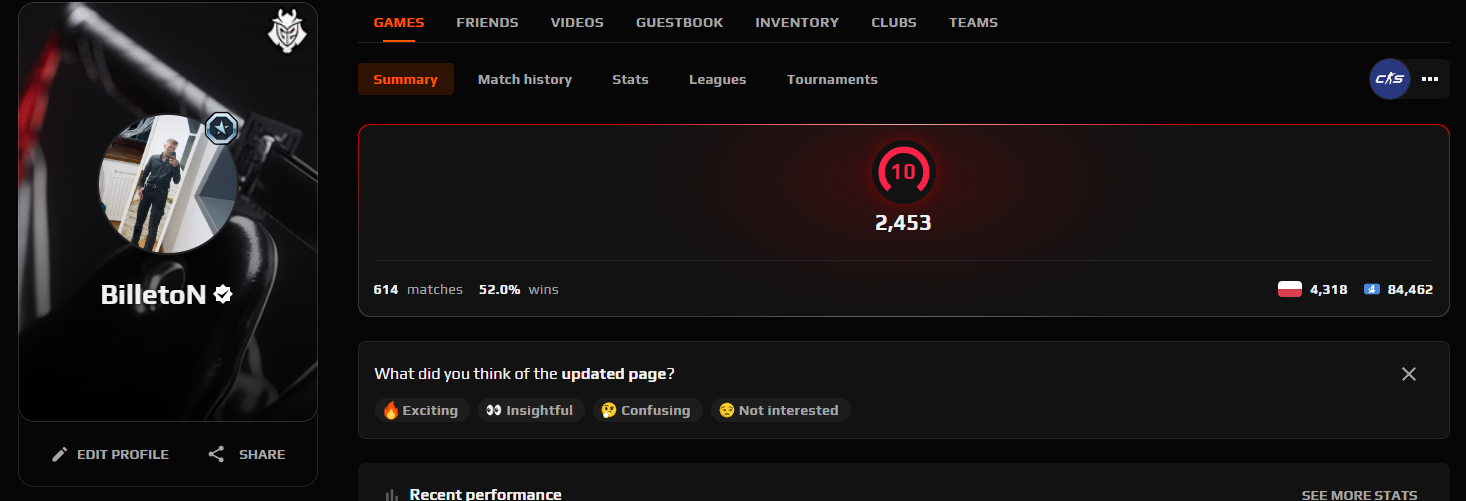Choose the Insightful feedback option
Screen dimensions: 1466x501
pyautogui.click(x=530, y=410)
